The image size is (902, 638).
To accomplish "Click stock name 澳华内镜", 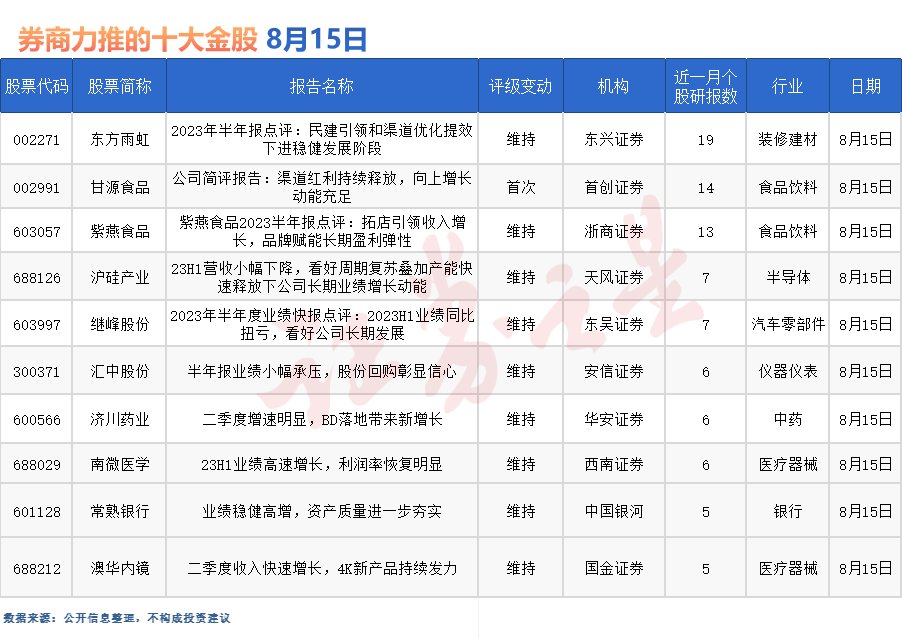I will [x=120, y=568].
